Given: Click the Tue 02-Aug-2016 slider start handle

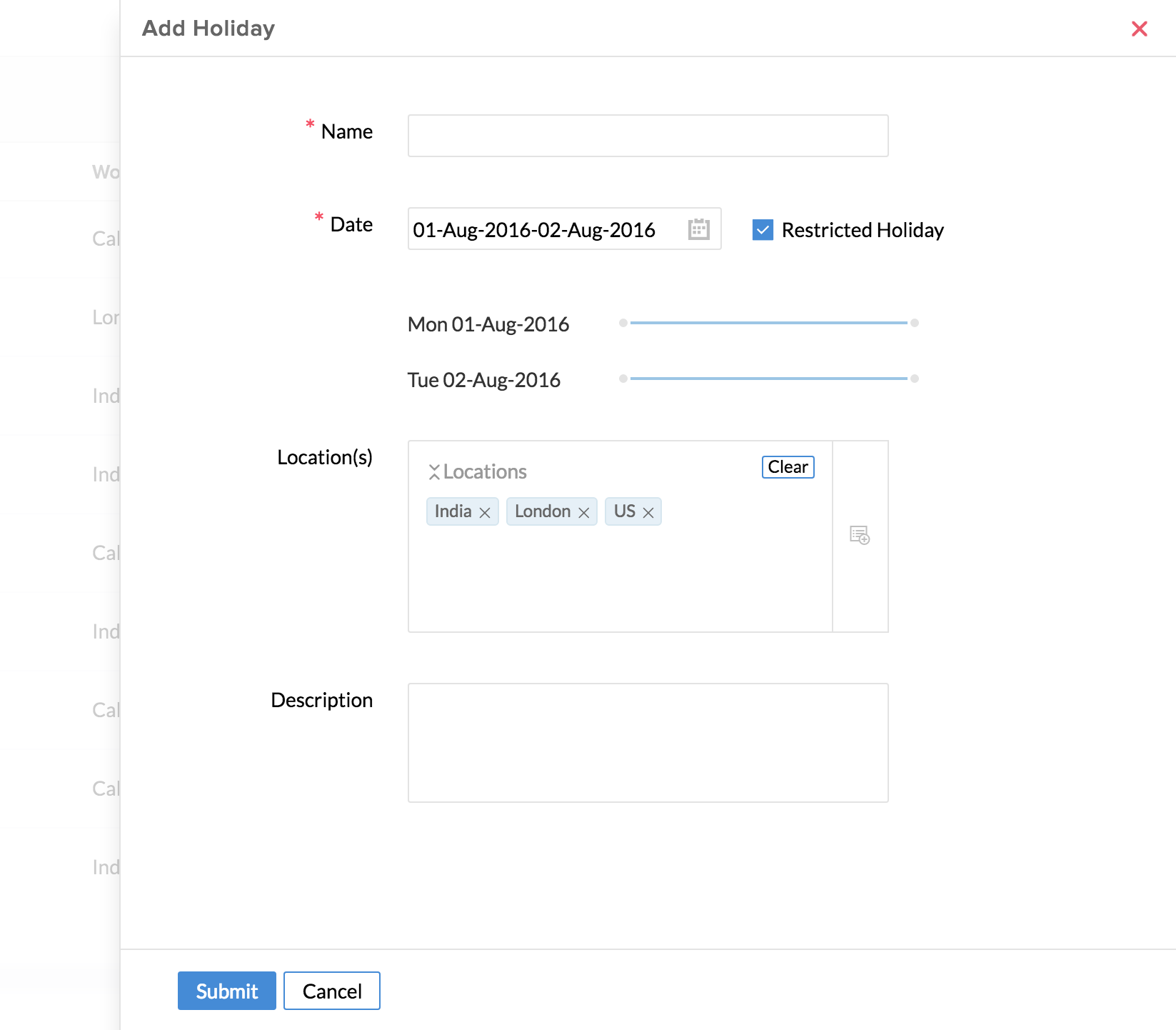Looking at the screenshot, I should pos(623,379).
